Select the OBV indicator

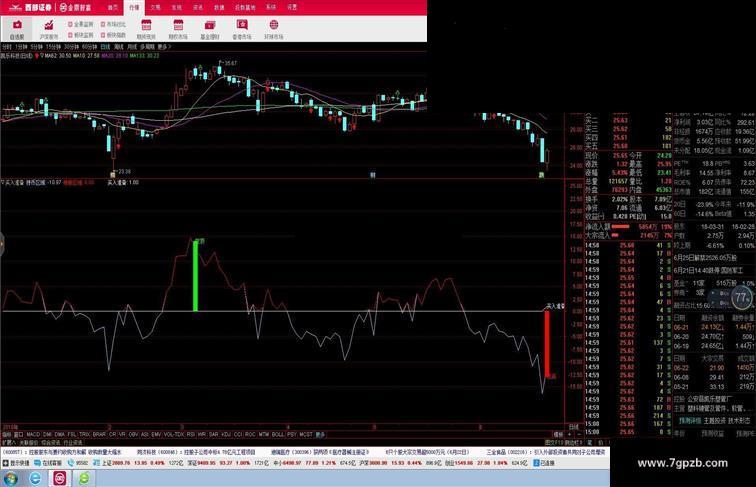(134, 434)
